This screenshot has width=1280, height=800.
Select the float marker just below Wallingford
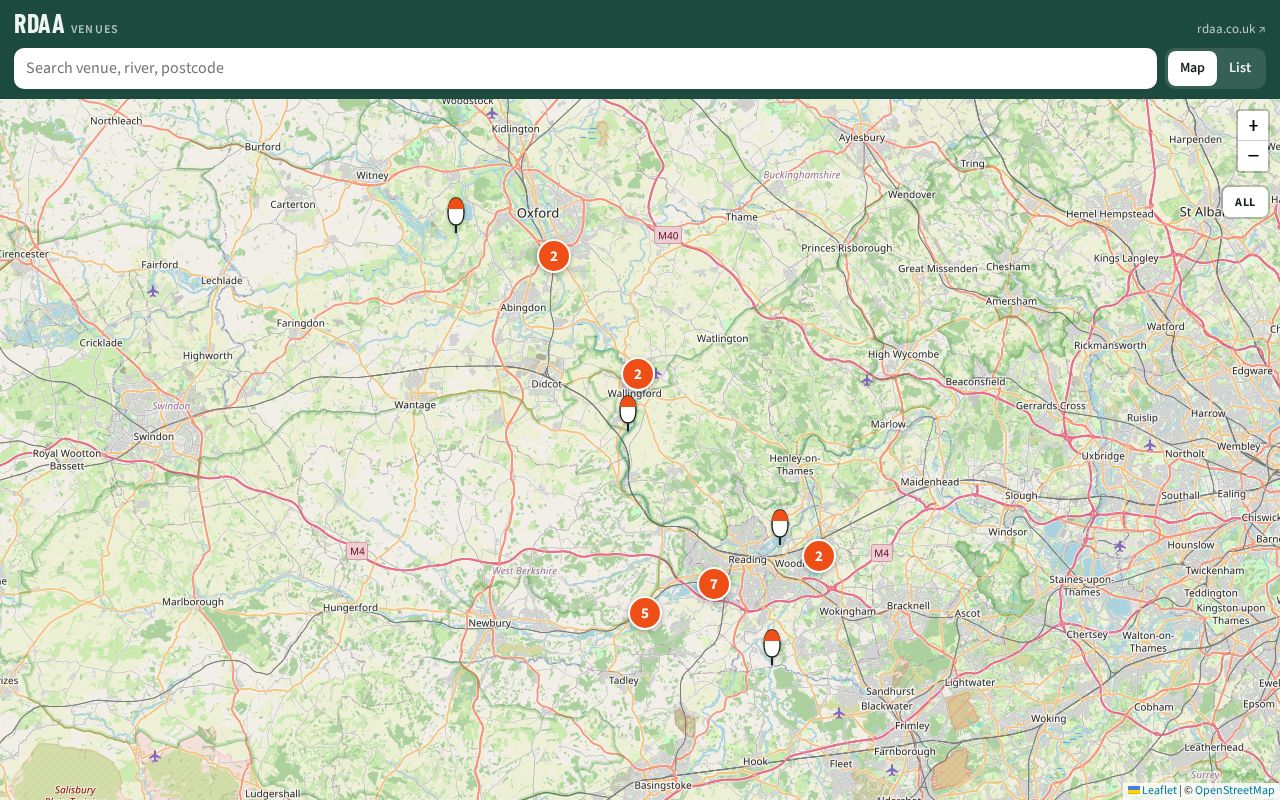pyautogui.click(x=628, y=412)
